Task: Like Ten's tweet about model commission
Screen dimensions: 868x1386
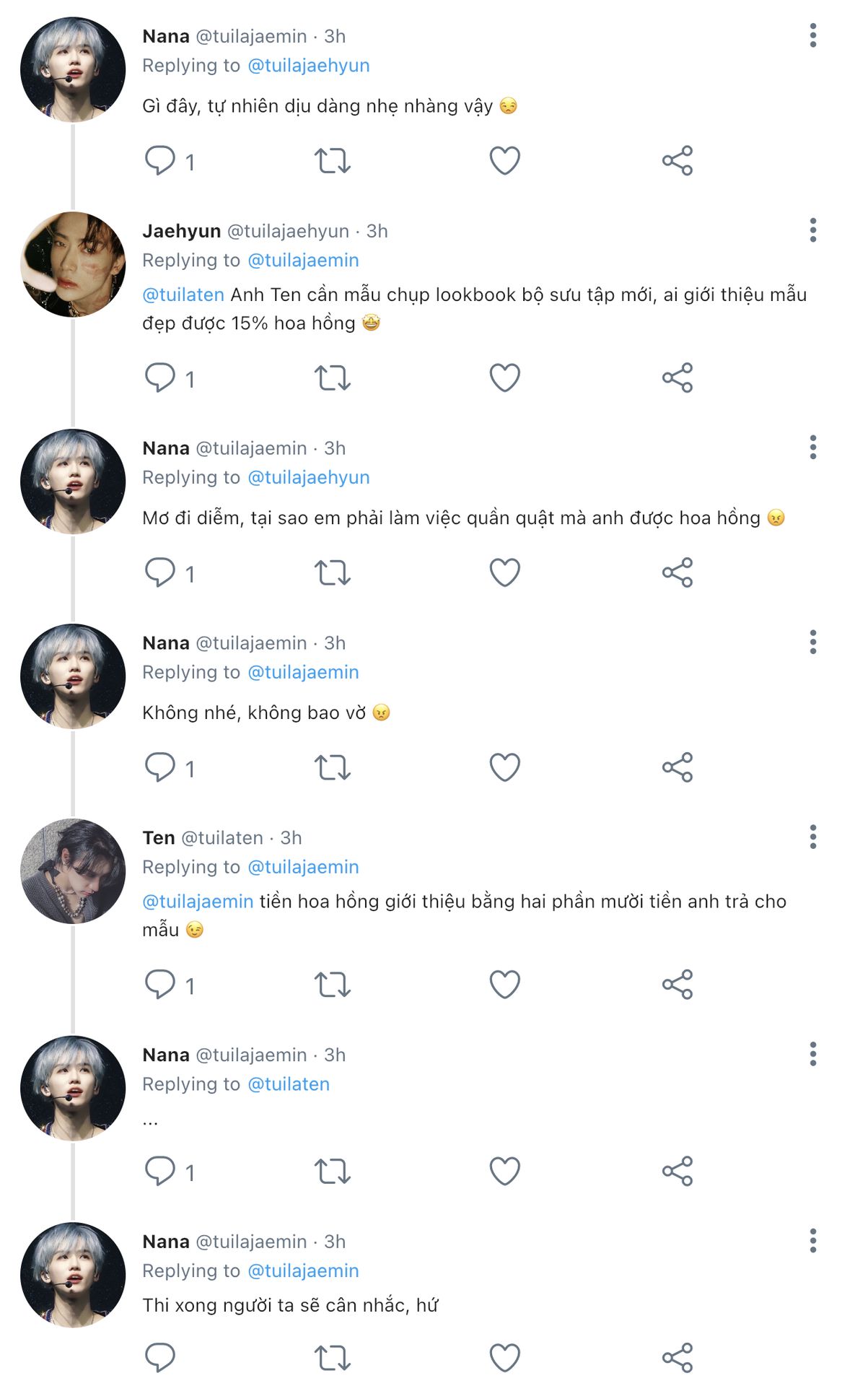Action: click(504, 985)
